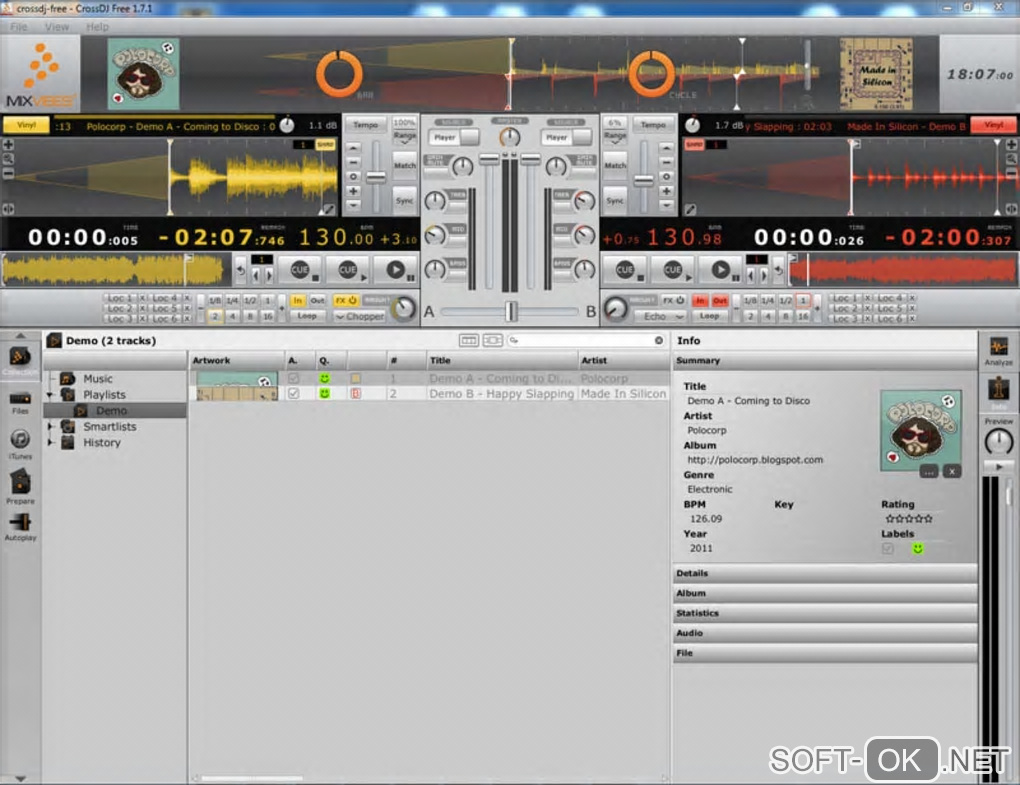Click deck A tempo reset circle button
Screen dimensions: 1020x785
[x=353, y=176]
